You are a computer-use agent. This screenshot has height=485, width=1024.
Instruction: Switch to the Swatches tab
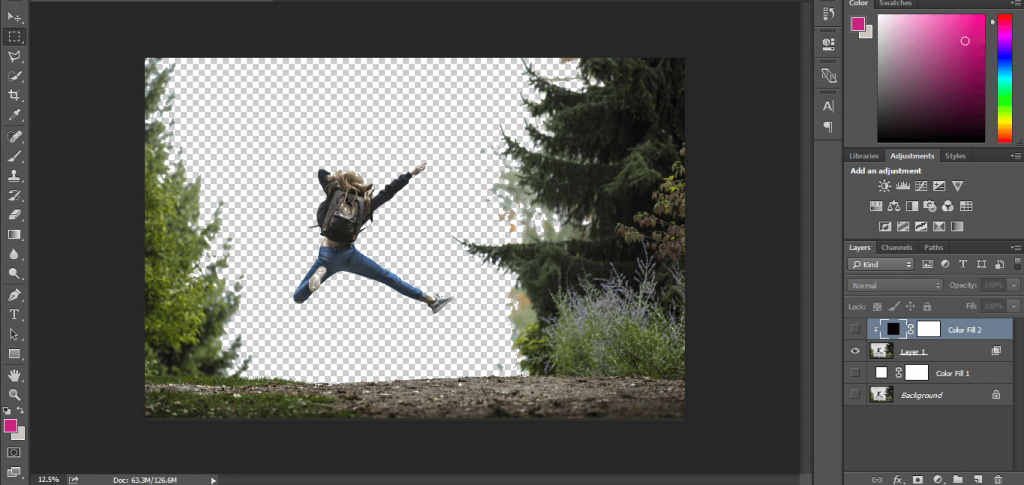point(895,3)
